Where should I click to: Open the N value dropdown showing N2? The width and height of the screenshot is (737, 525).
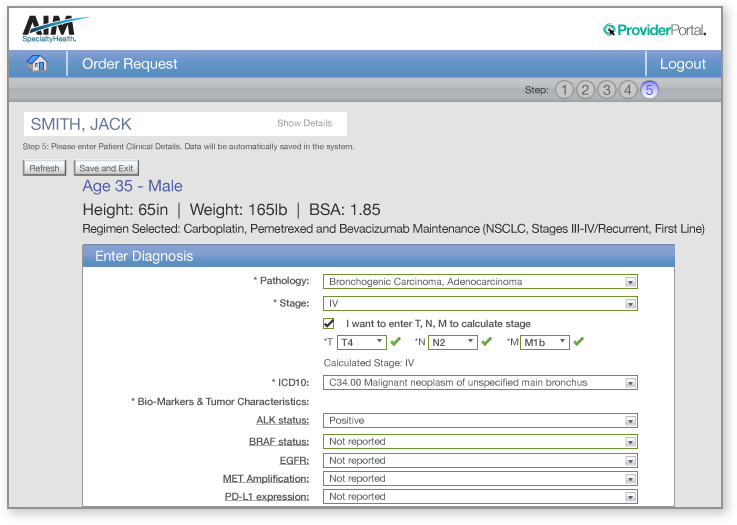tap(452, 342)
